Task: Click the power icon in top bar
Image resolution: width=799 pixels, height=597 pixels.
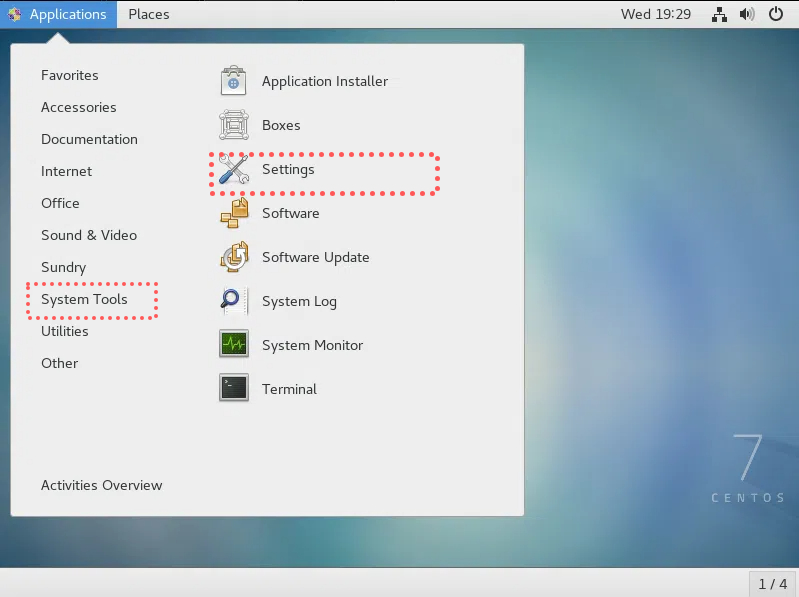Action: pyautogui.click(x=776, y=14)
